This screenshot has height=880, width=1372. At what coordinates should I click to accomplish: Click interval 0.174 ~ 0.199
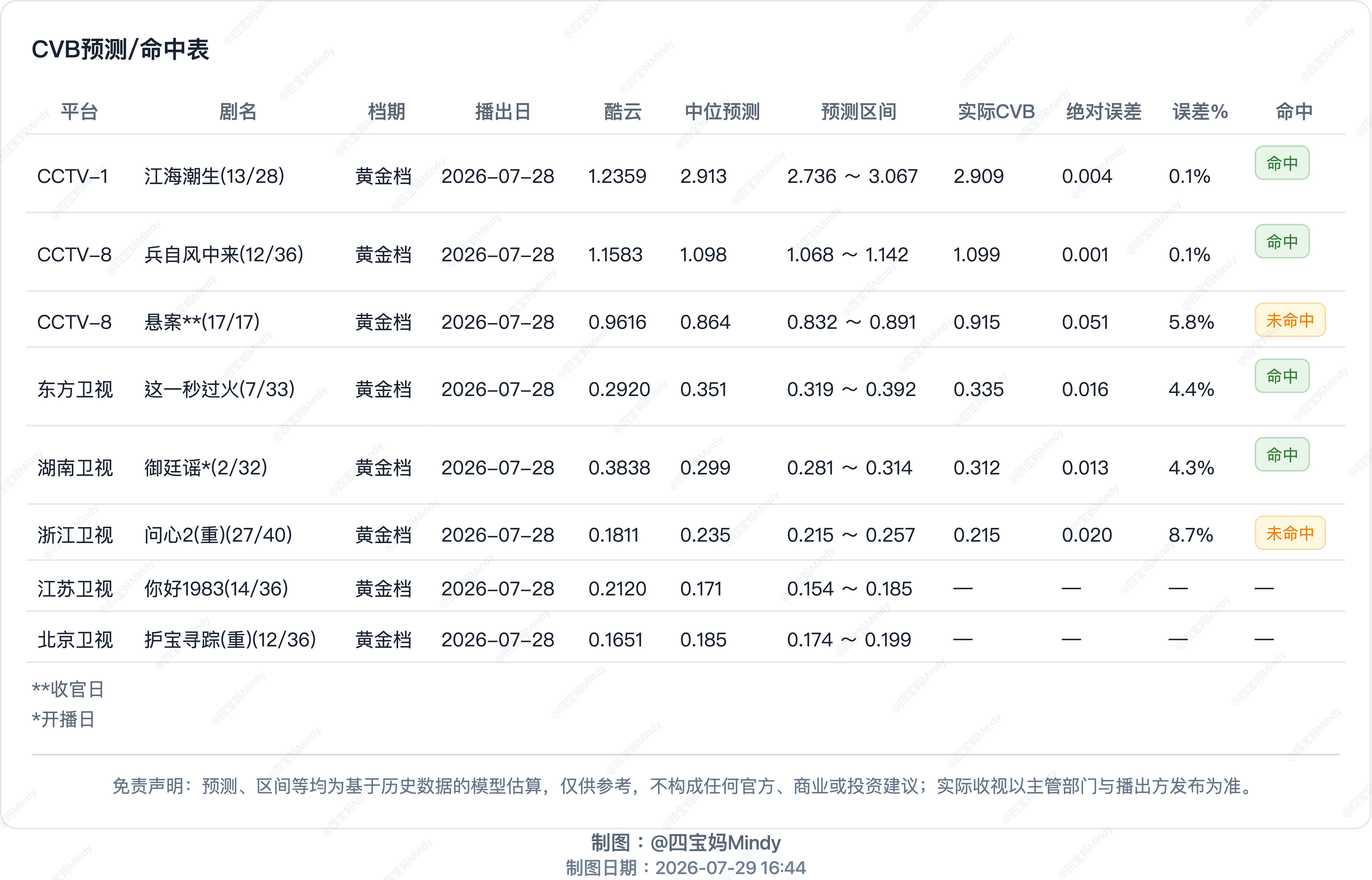click(849, 639)
